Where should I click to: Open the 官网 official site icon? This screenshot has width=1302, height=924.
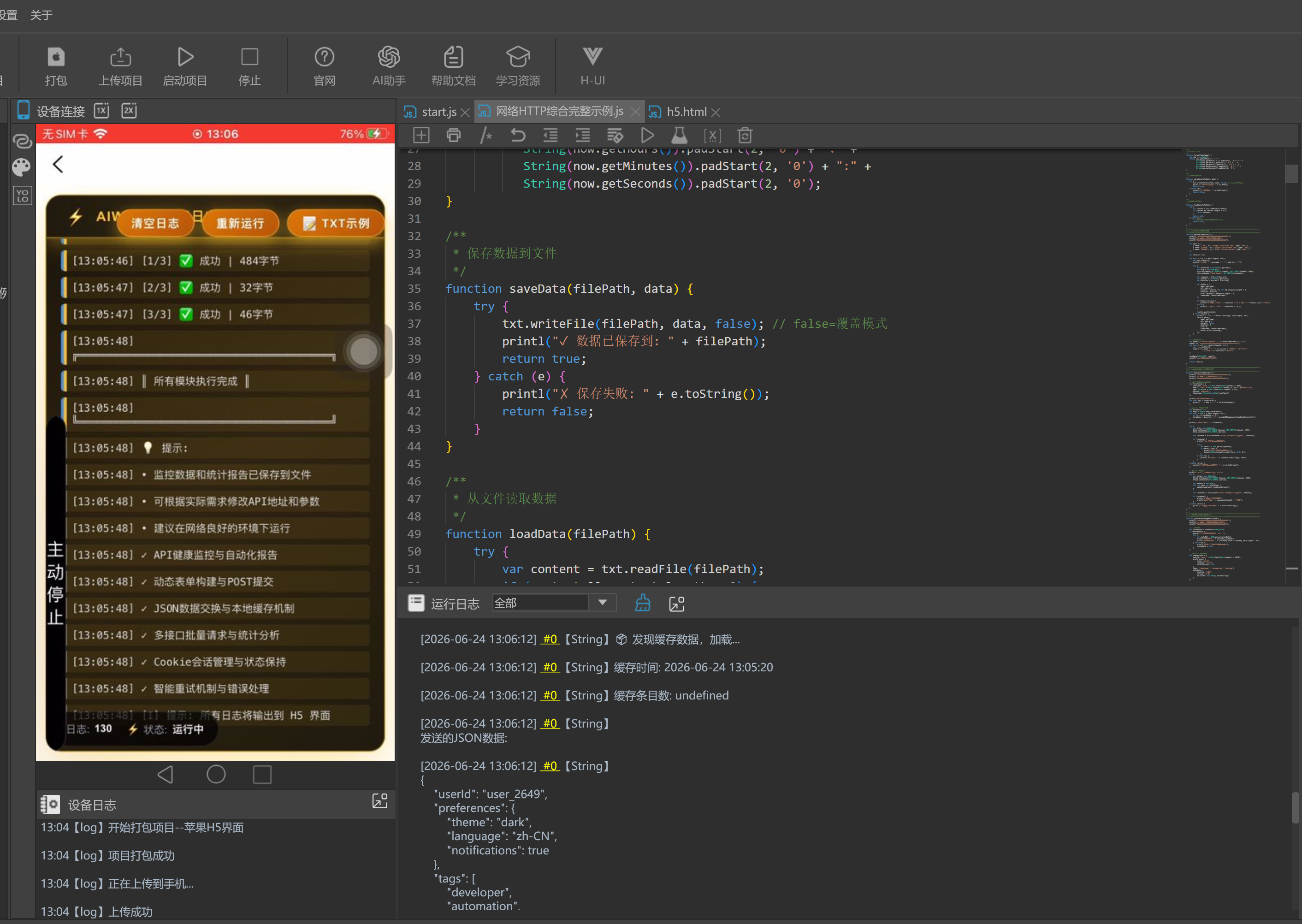click(x=324, y=65)
